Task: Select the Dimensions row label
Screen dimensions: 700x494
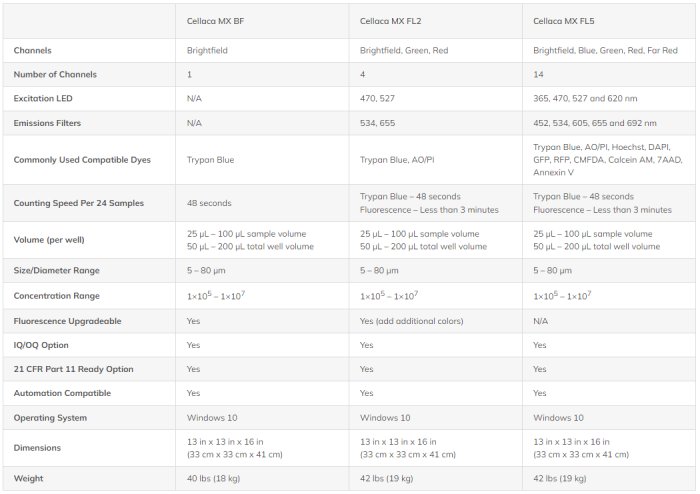Action: tap(38, 448)
